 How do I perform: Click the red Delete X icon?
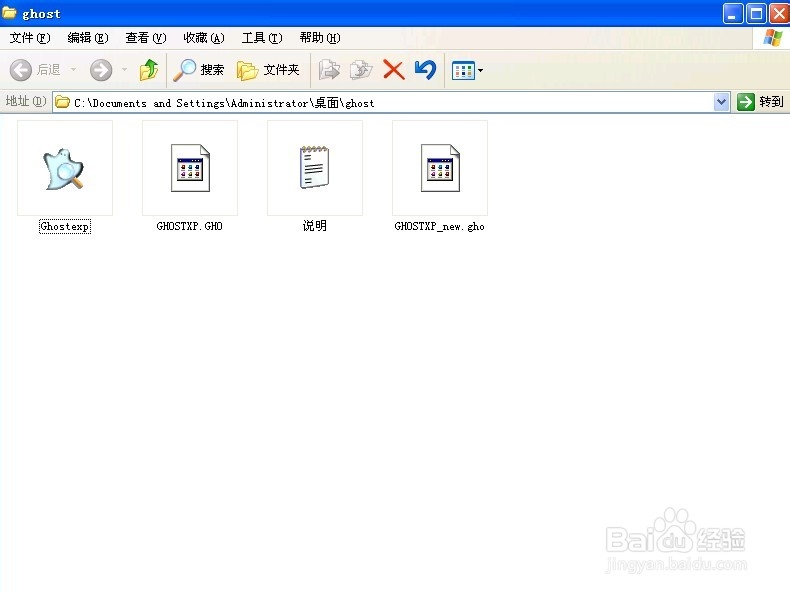coord(393,70)
